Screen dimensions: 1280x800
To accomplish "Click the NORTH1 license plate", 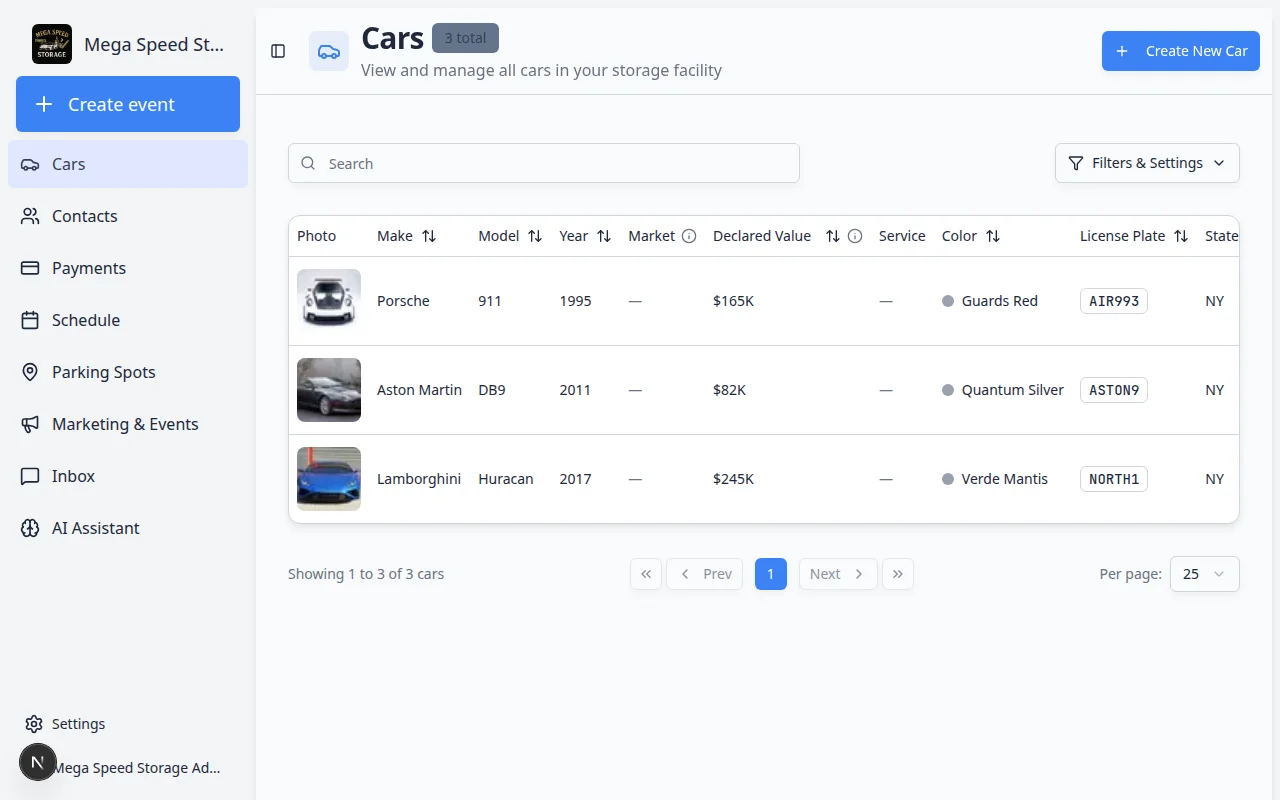I will click(1114, 479).
